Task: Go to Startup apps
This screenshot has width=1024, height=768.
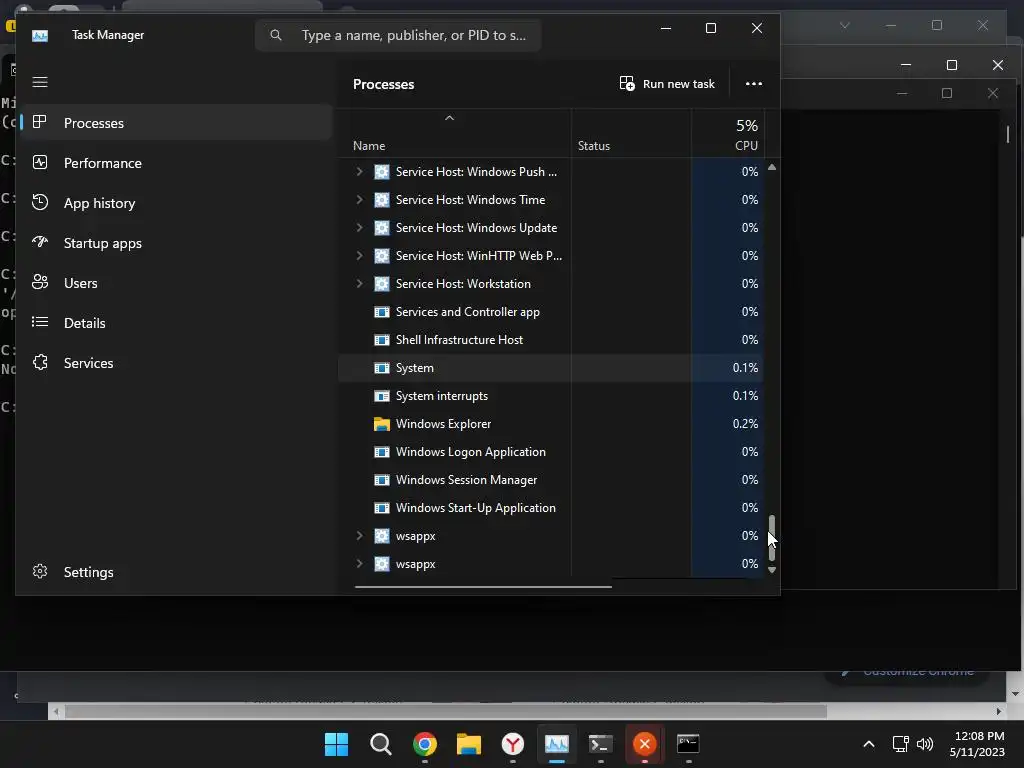Action: coord(176,243)
